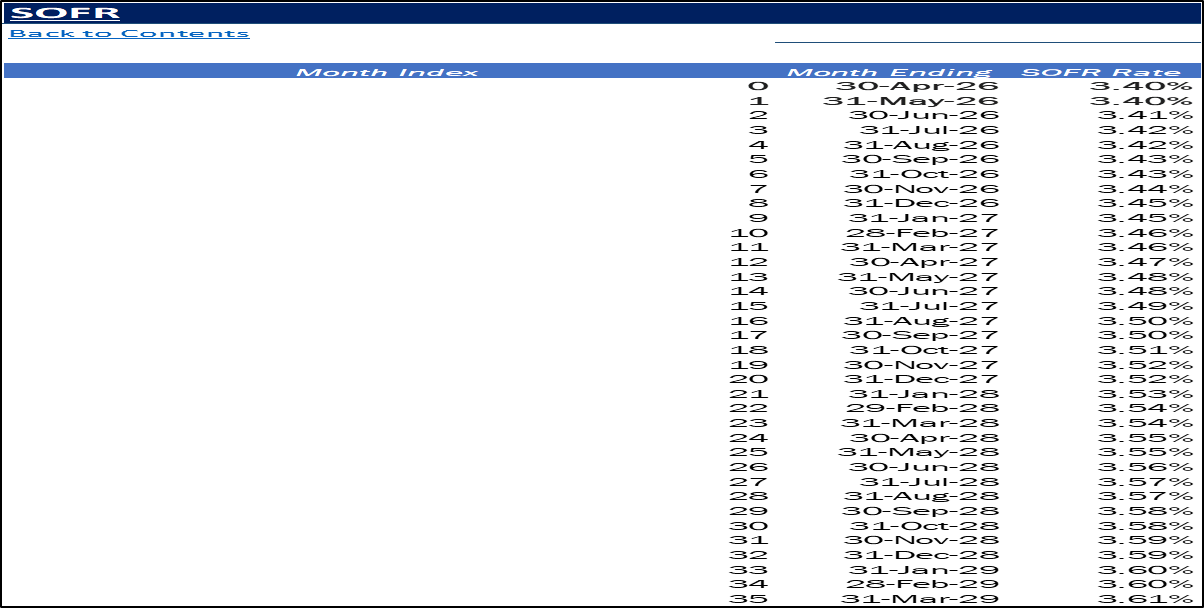1204x608 pixels.
Task: Select the 3.53% SOFR rate cell
Action: click(1144, 394)
